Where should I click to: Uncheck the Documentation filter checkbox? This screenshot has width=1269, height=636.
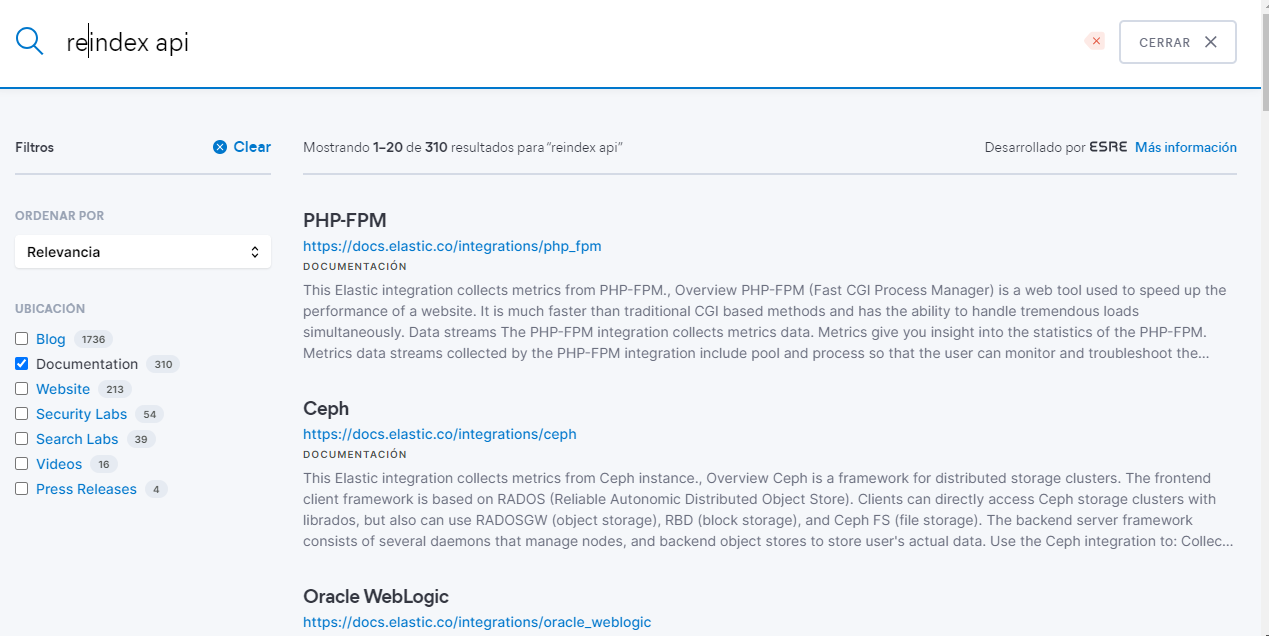click(x=22, y=364)
